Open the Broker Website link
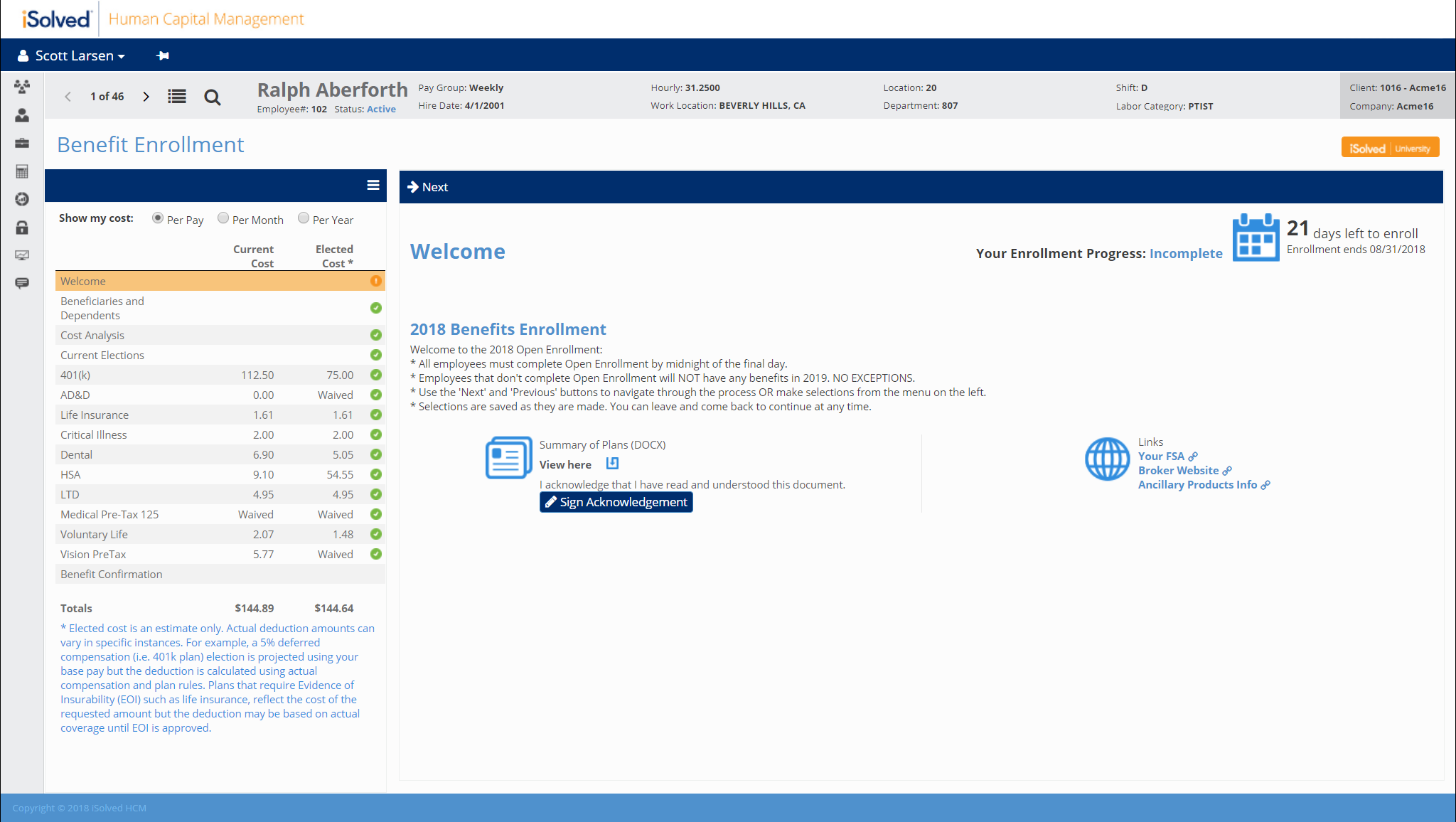1456x822 pixels. coord(1178,470)
